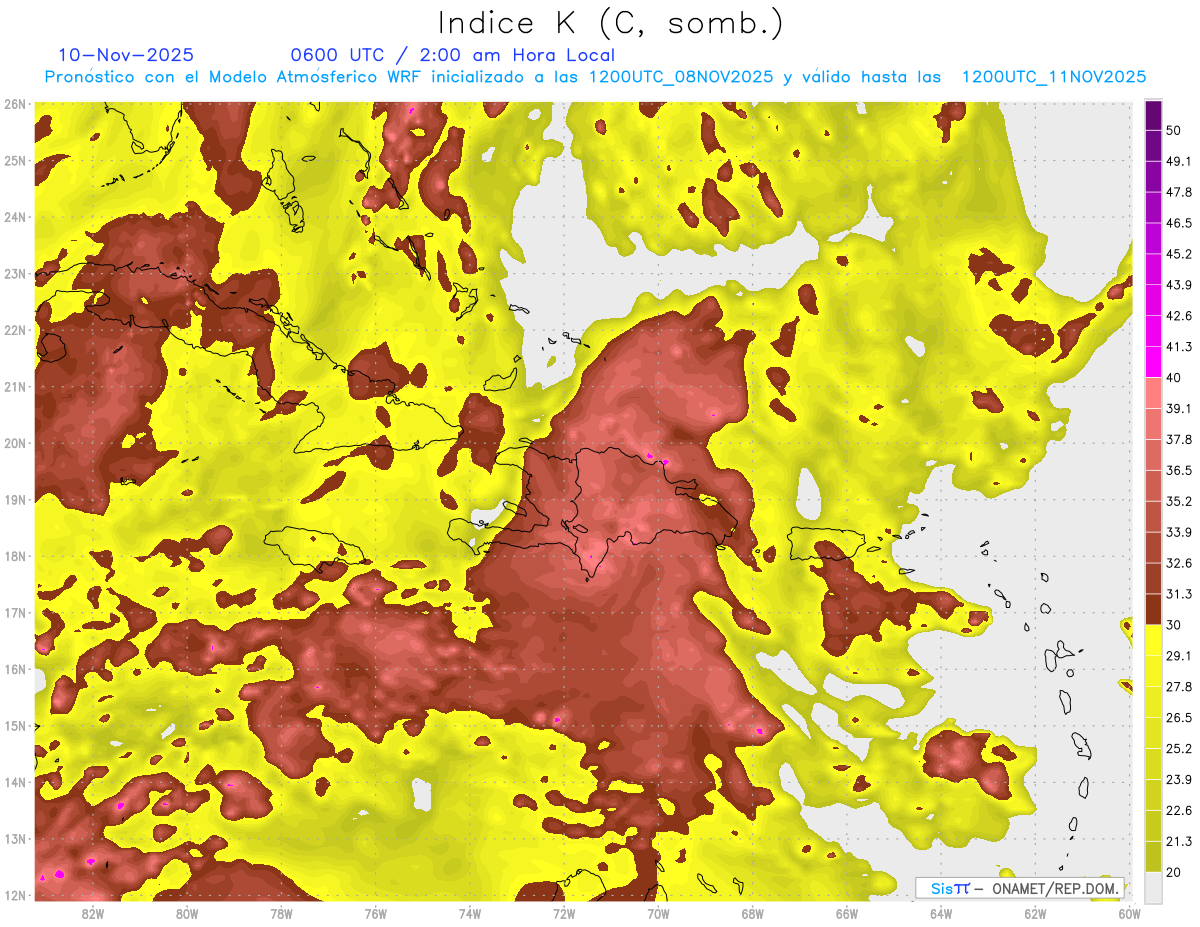
Task: Pick the 66W longitude label
Action: (x=847, y=913)
